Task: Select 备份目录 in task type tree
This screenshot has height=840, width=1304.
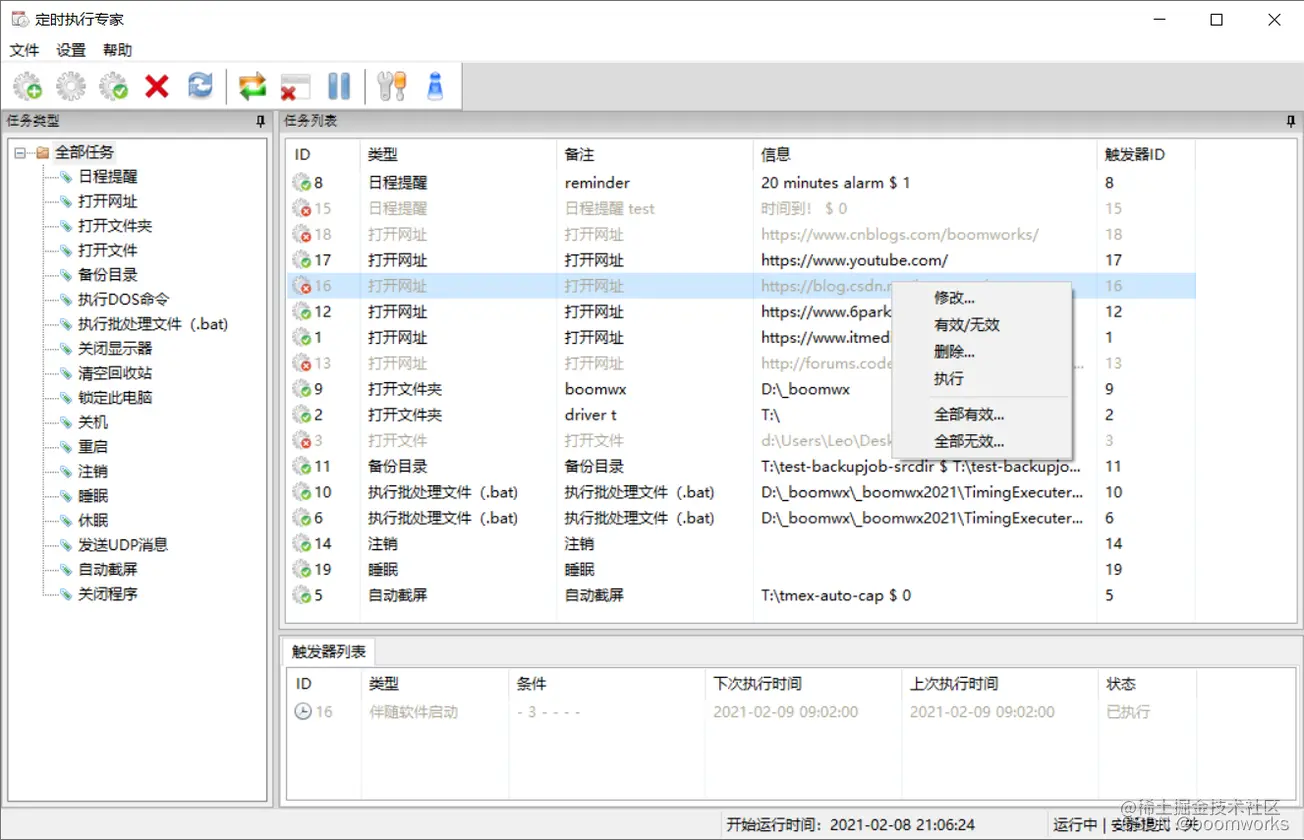Action: click(x=108, y=275)
